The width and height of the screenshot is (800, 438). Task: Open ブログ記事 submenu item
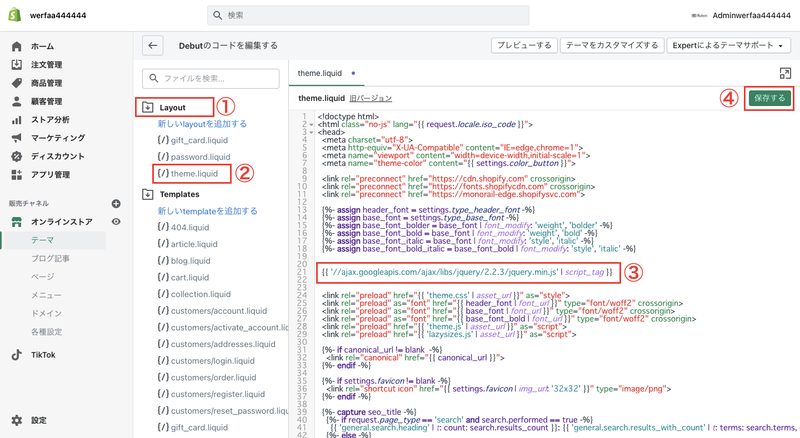pyautogui.click(x=50, y=258)
